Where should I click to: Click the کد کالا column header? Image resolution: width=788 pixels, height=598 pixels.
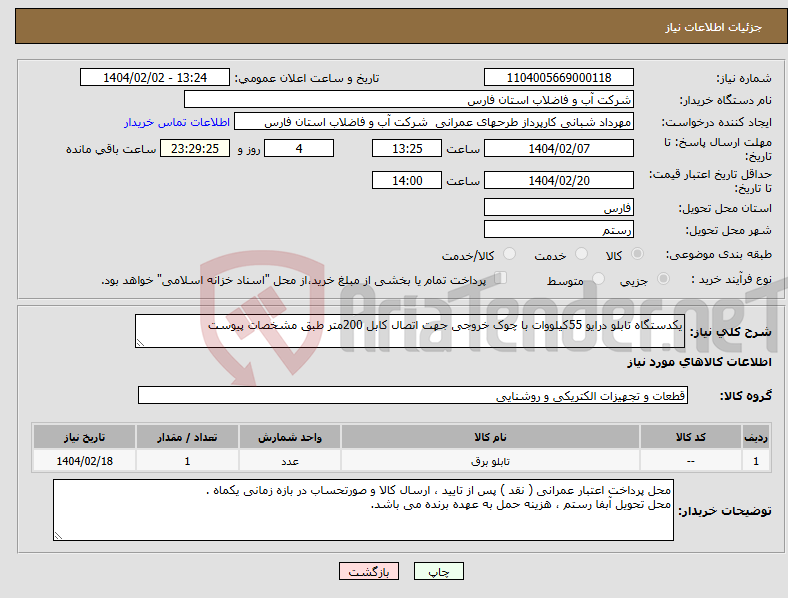coord(691,437)
